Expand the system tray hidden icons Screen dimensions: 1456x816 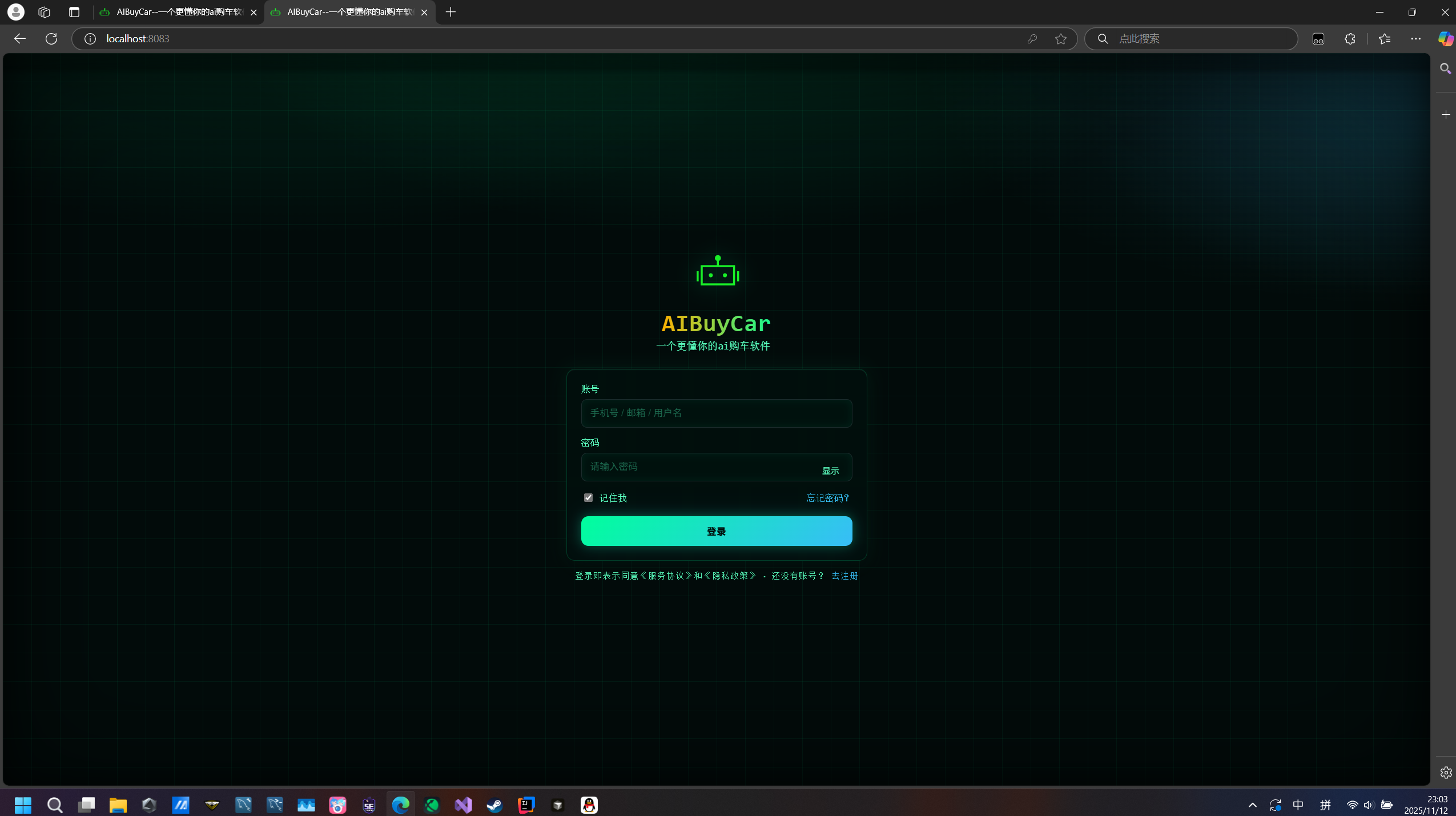[x=1253, y=805]
